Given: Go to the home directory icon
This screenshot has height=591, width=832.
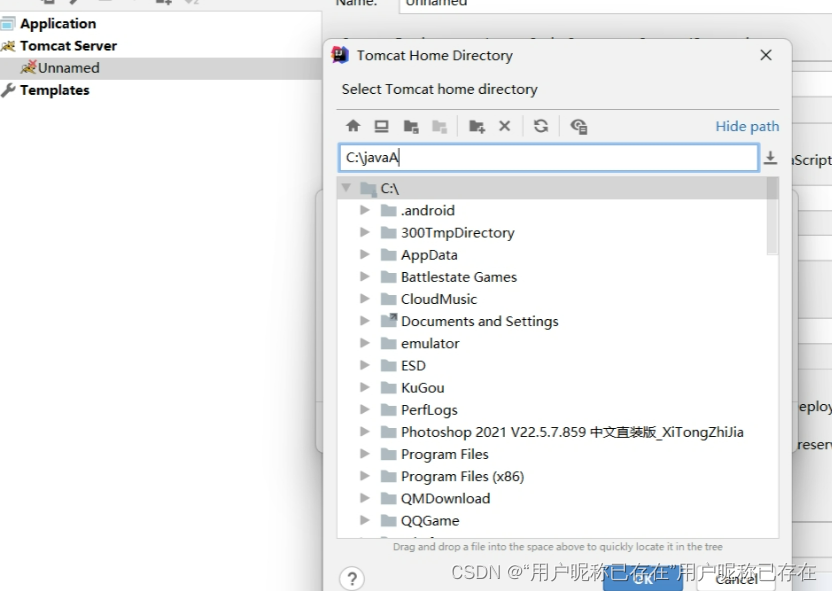Looking at the screenshot, I should click(x=353, y=126).
